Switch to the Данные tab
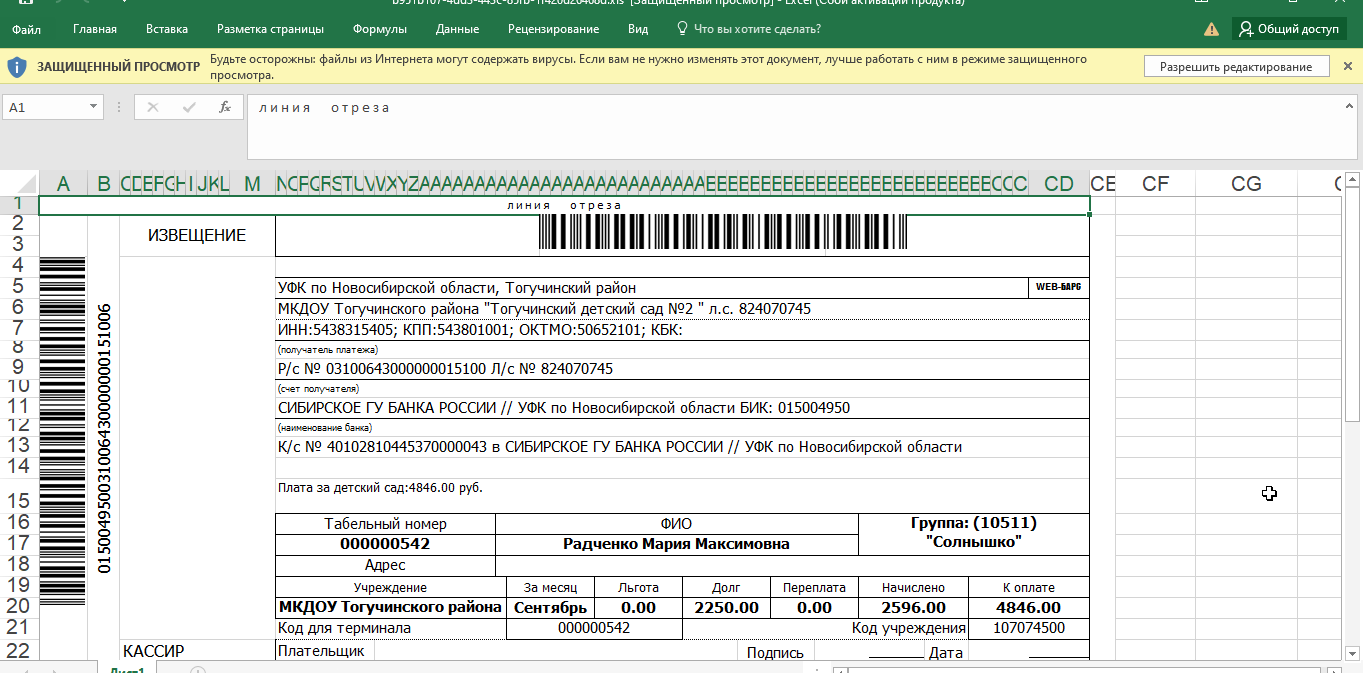 pos(457,29)
